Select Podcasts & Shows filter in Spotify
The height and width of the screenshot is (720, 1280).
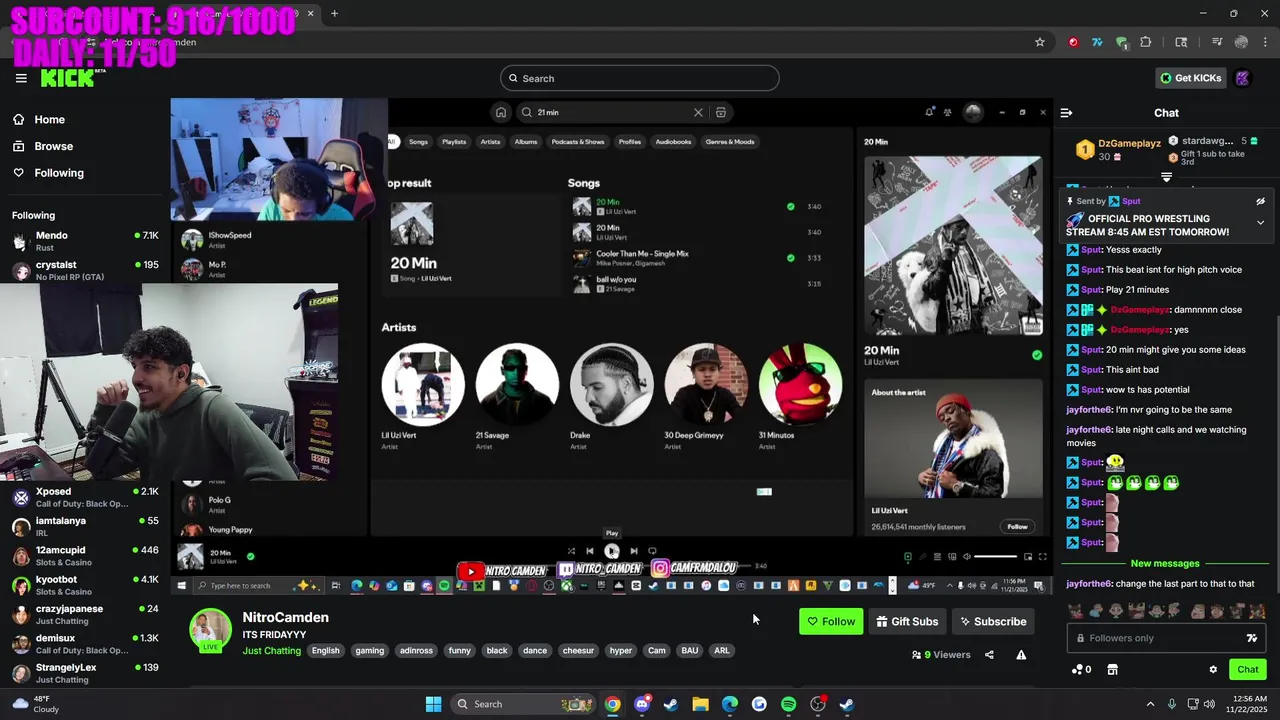pos(578,142)
